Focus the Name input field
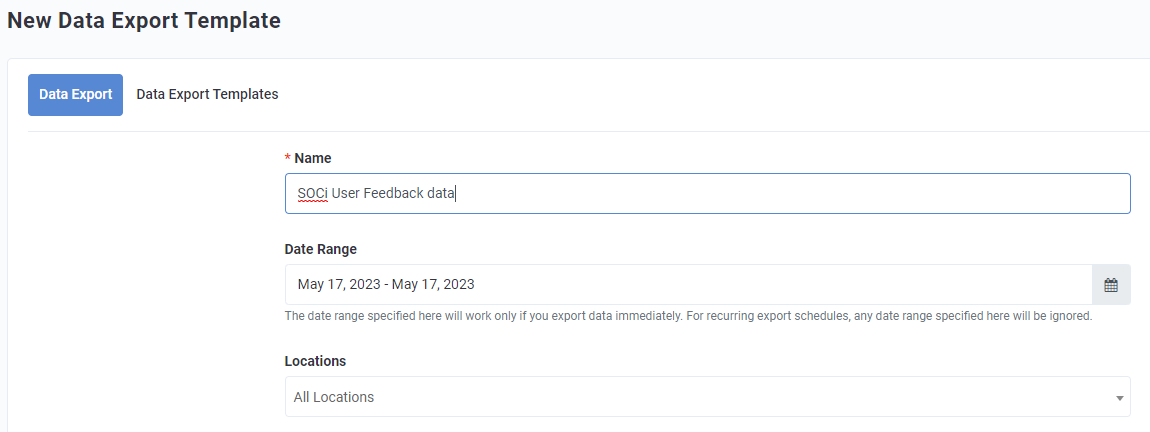Screen dimensions: 1150x432 [x=708, y=194]
